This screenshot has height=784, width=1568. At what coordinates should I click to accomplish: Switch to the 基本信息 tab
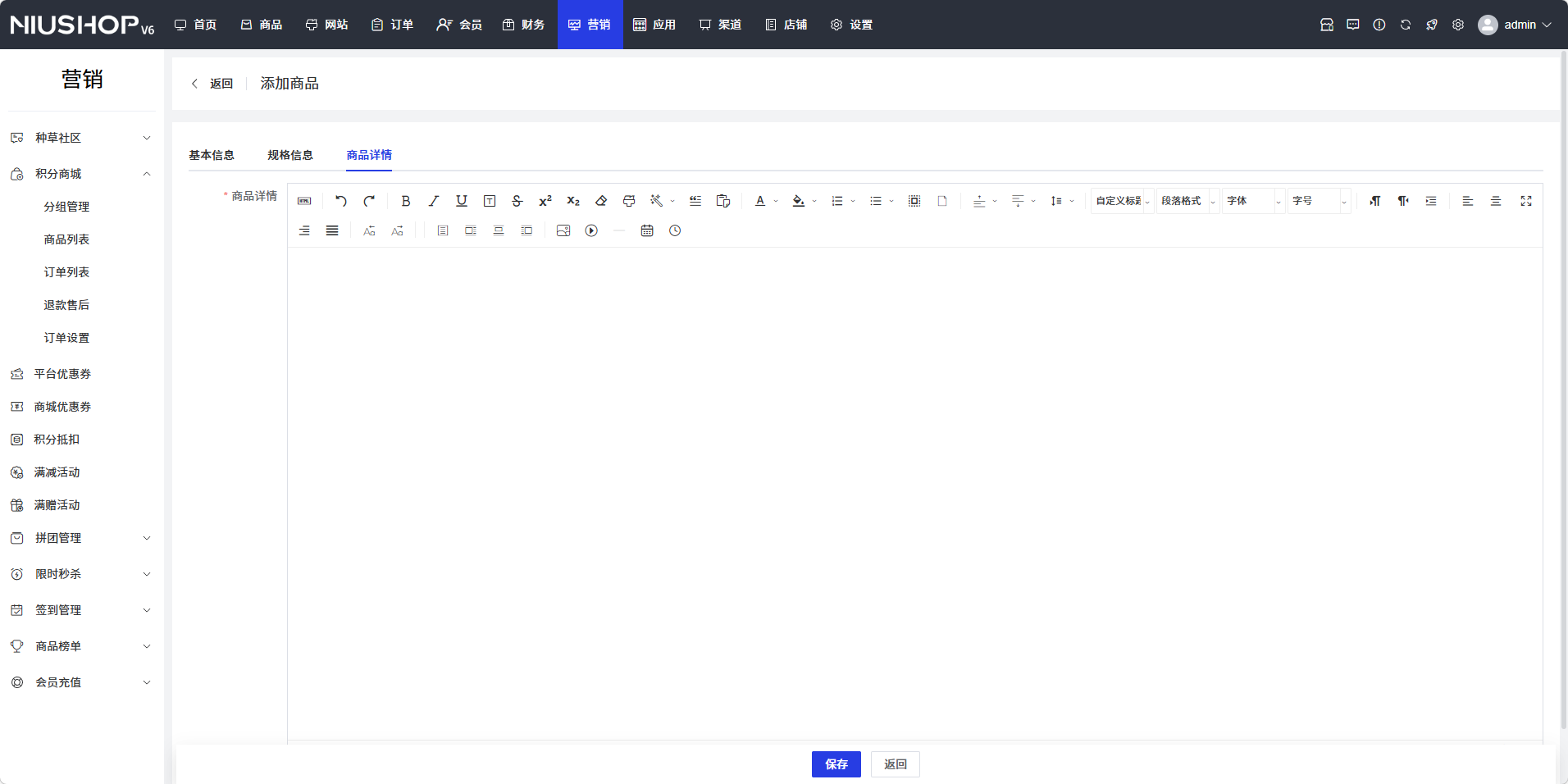point(212,155)
